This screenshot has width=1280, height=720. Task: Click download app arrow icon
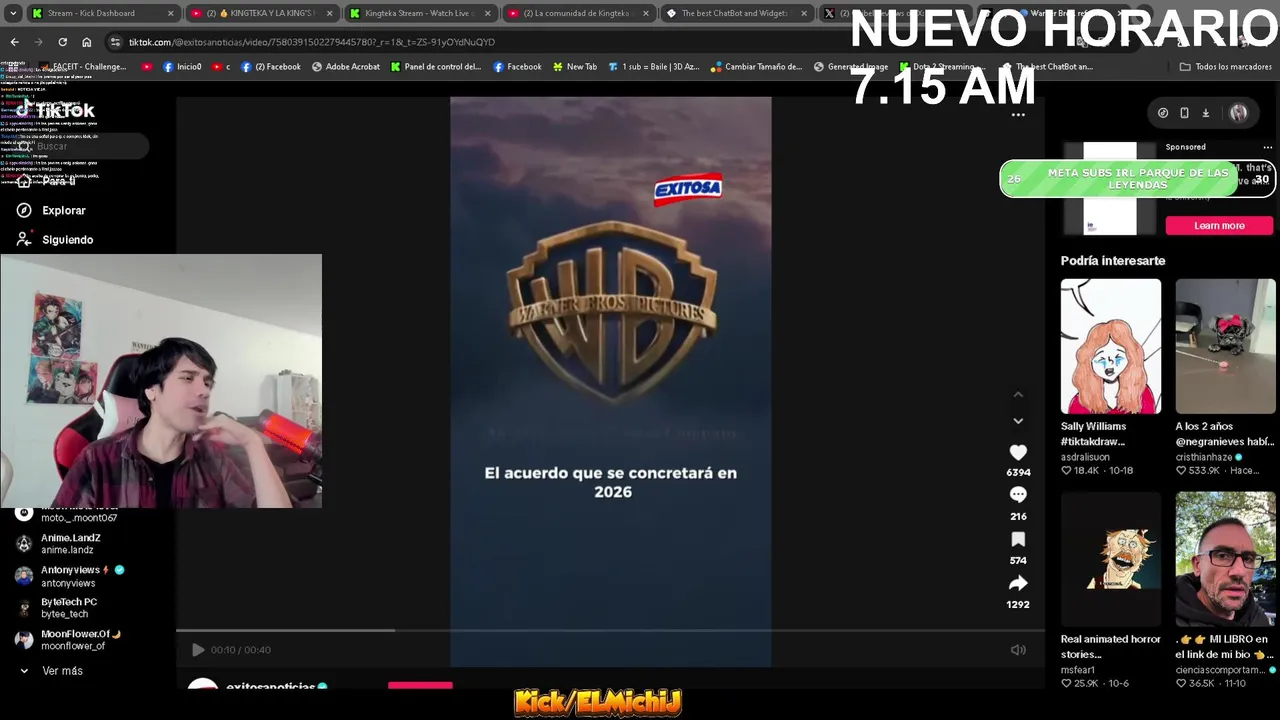coord(1206,113)
